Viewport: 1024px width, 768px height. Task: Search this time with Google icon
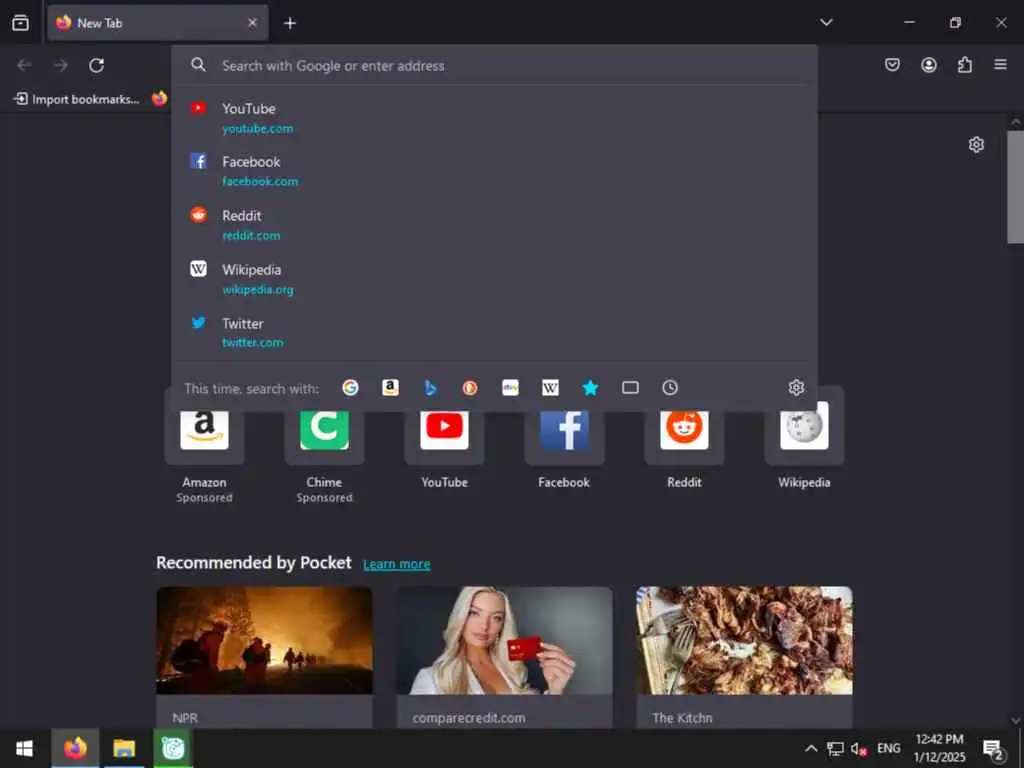point(350,388)
